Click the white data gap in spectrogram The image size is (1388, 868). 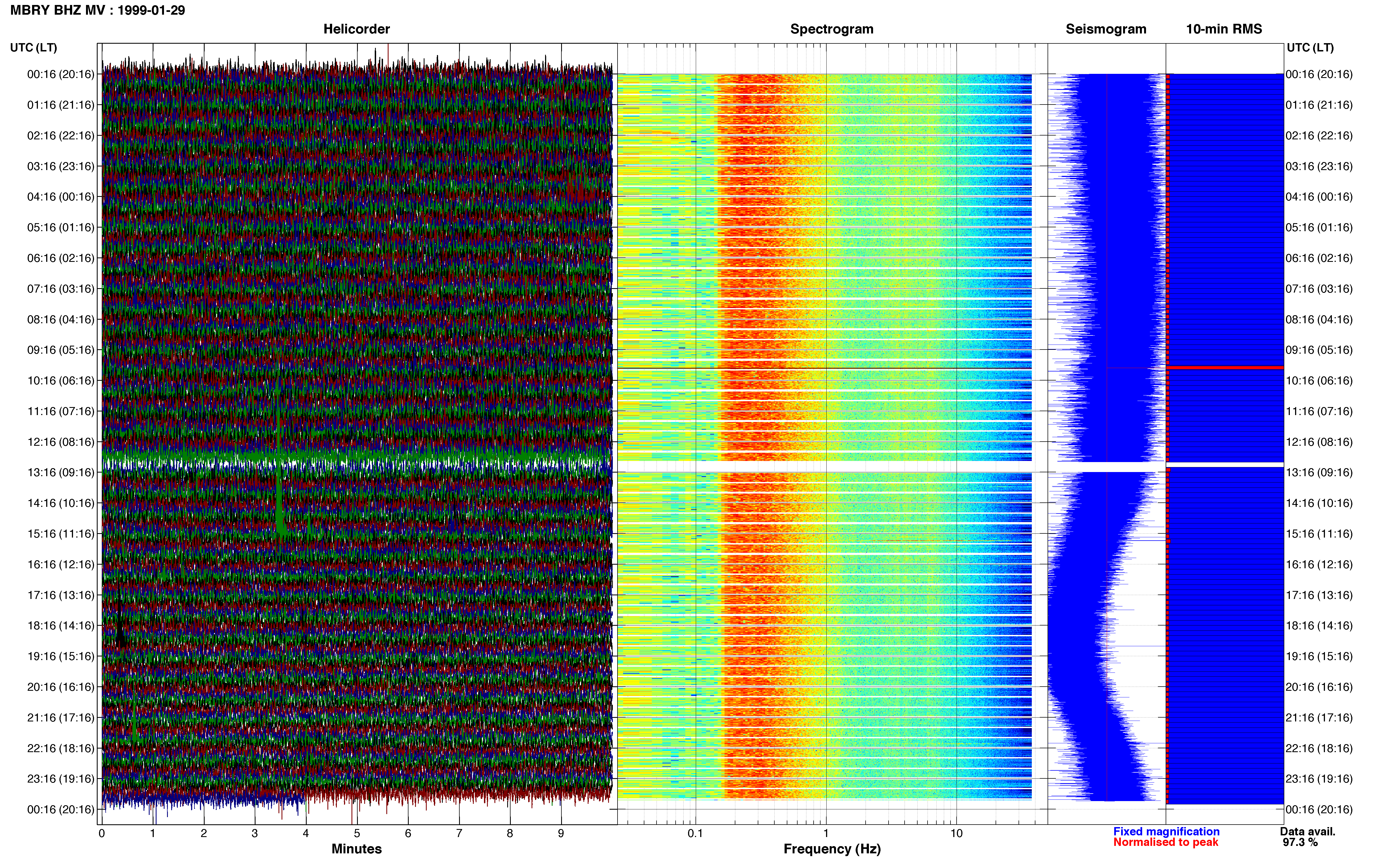point(825,467)
